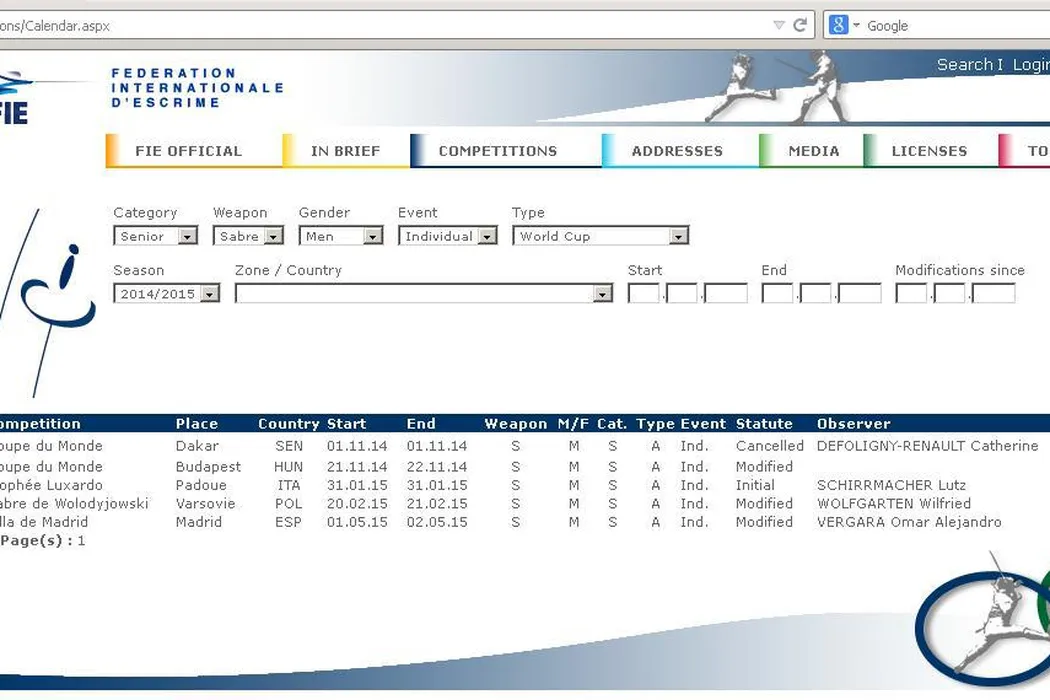Click the browser reload icon
This screenshot has width=1050, height=700.
[x=800, y=25]
